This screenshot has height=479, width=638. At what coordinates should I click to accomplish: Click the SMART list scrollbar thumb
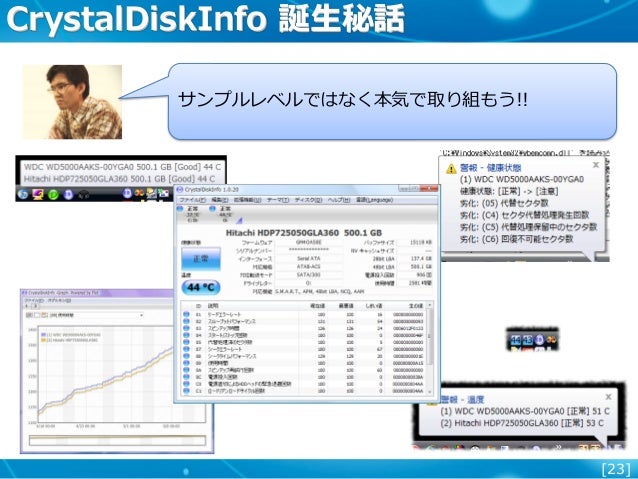click(429, 336)
